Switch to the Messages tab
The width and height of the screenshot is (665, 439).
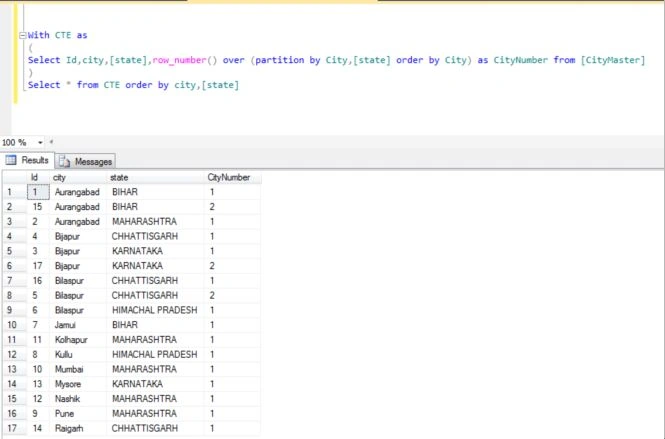(x=85, y=162)
